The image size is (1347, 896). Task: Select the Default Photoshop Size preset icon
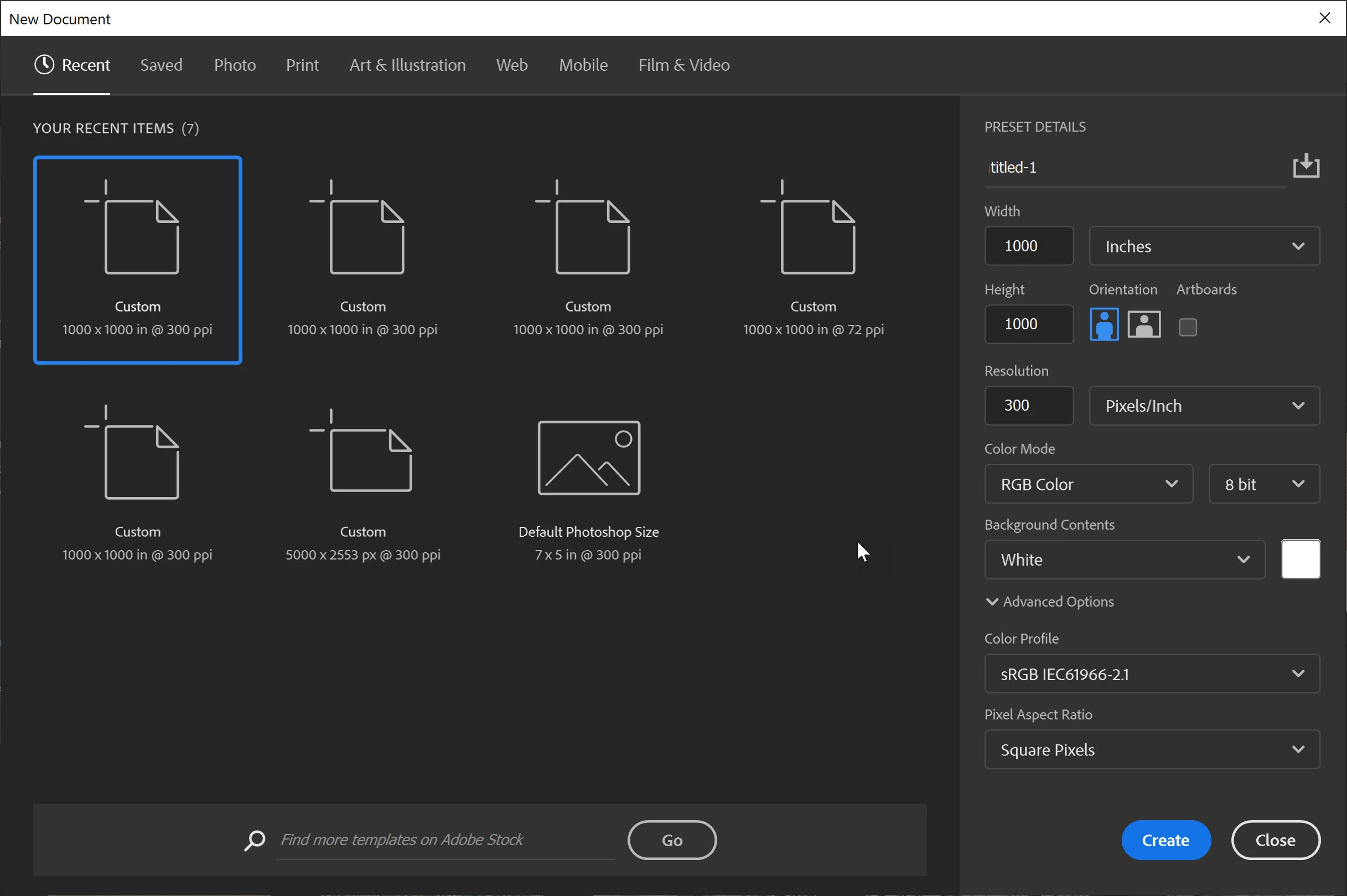588,458
